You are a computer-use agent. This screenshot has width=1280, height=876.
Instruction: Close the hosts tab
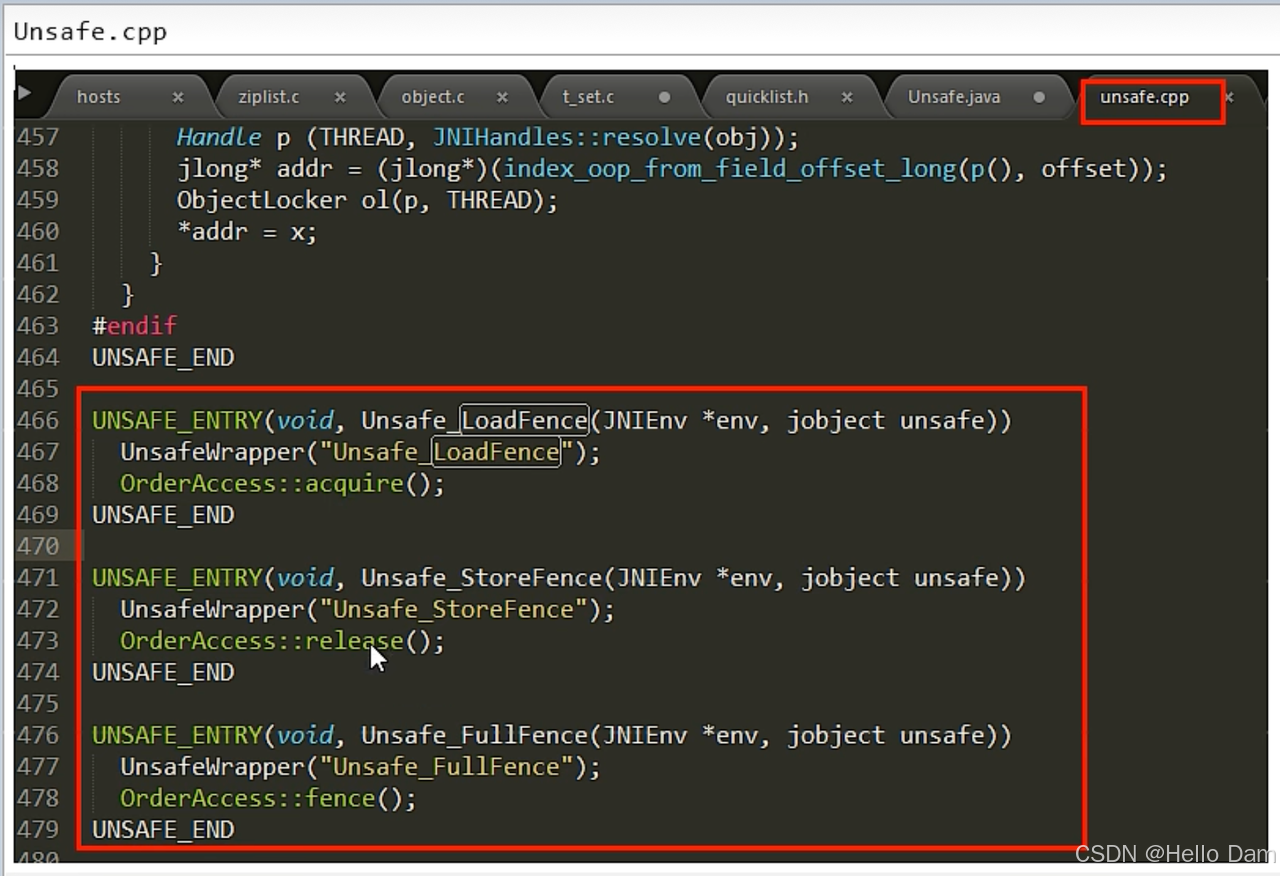[x=178, y=97]
